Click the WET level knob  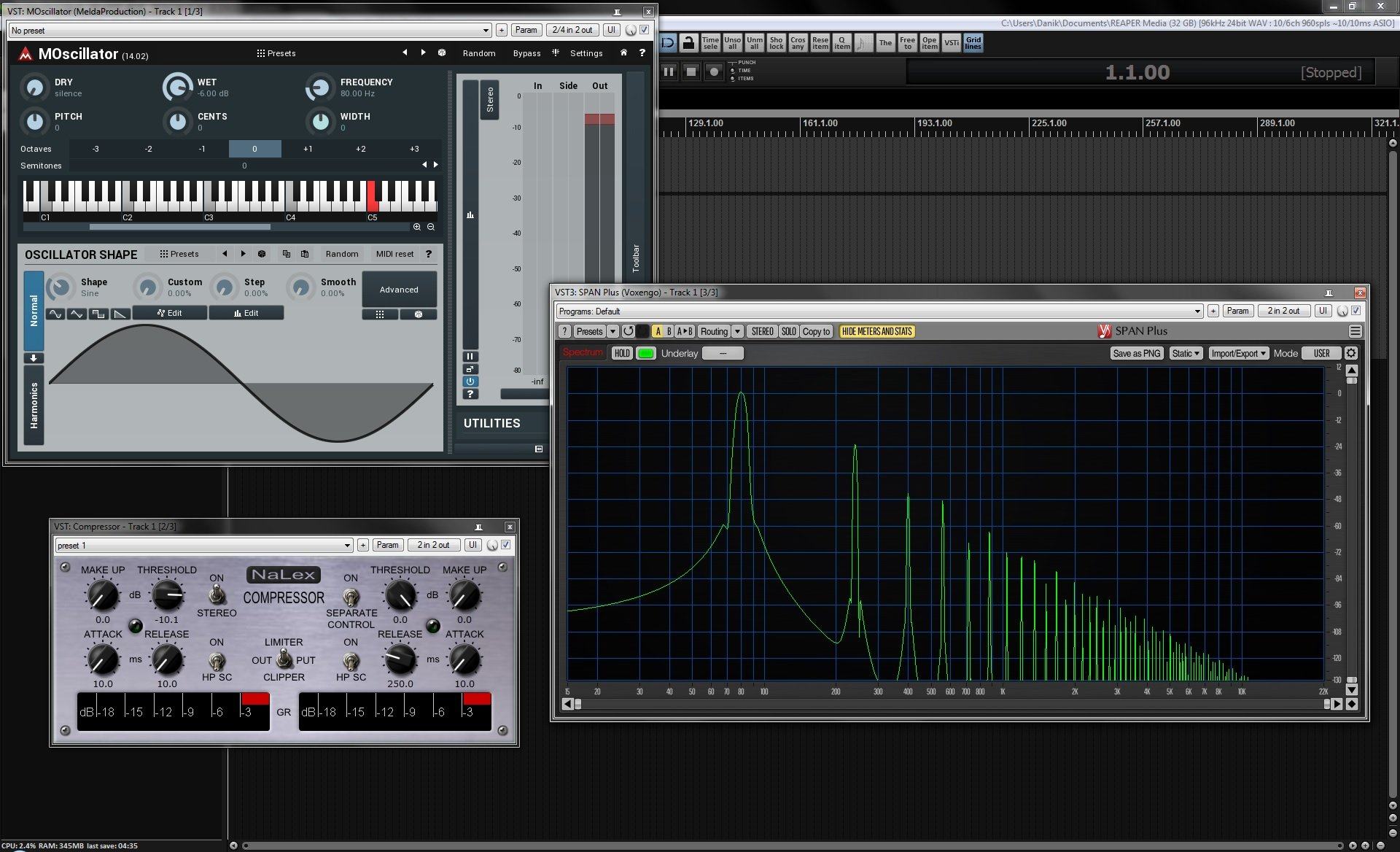tap(177, 88)
